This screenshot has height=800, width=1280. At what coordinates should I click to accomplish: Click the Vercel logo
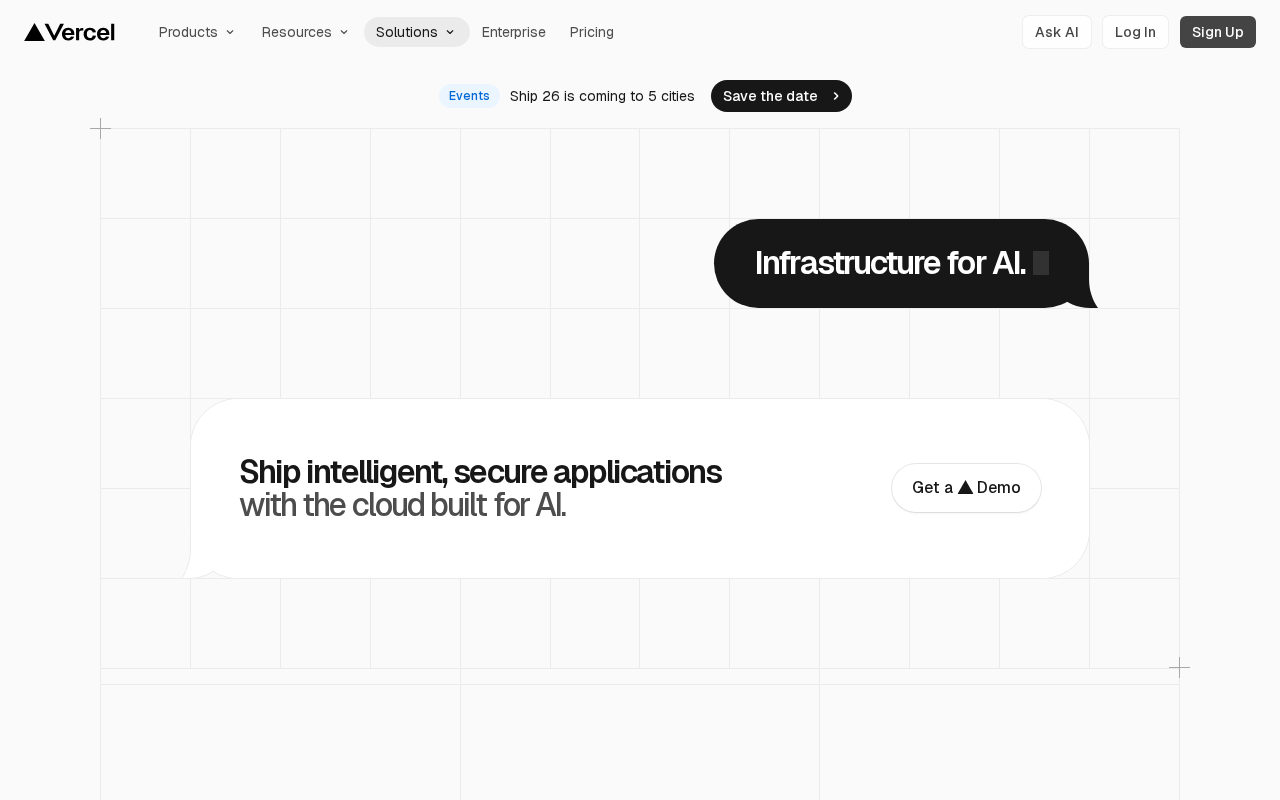tap(70, 32)
